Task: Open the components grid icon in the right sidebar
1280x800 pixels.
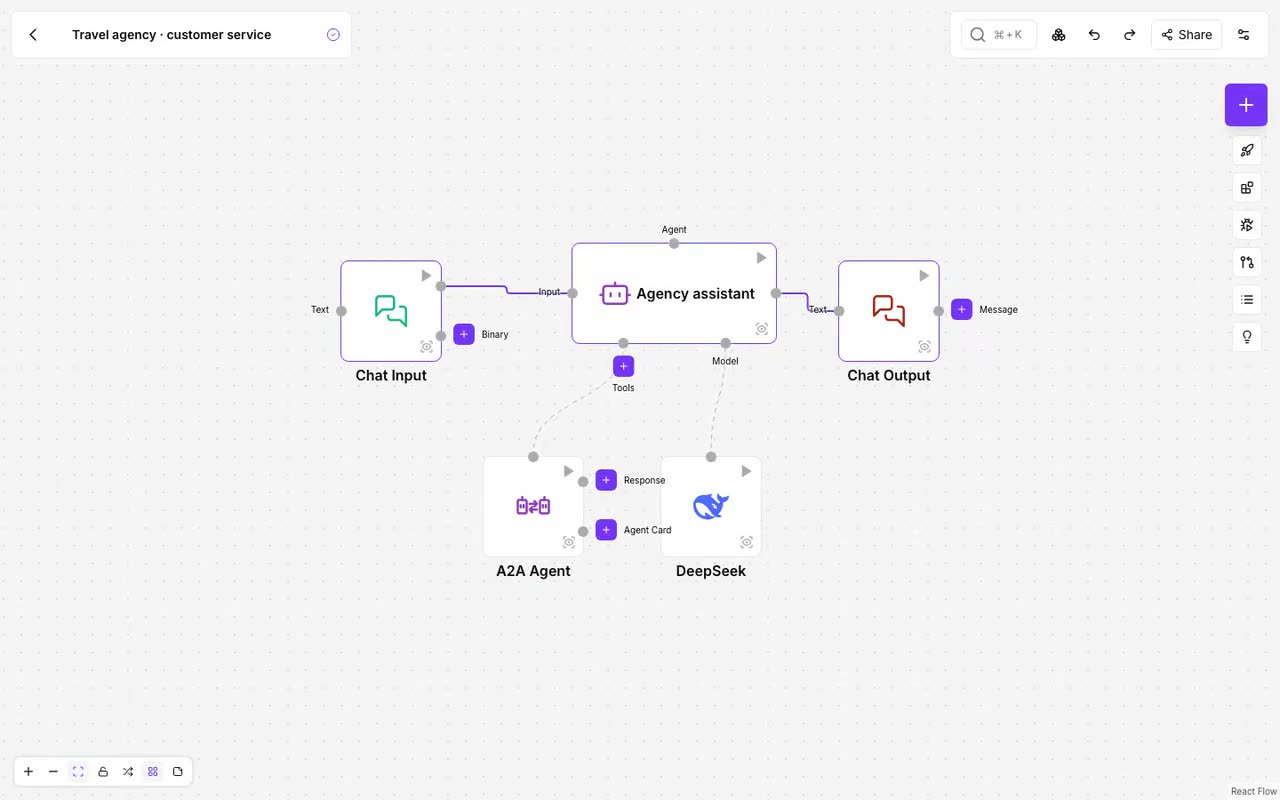Action: [x=1246, y=188]
